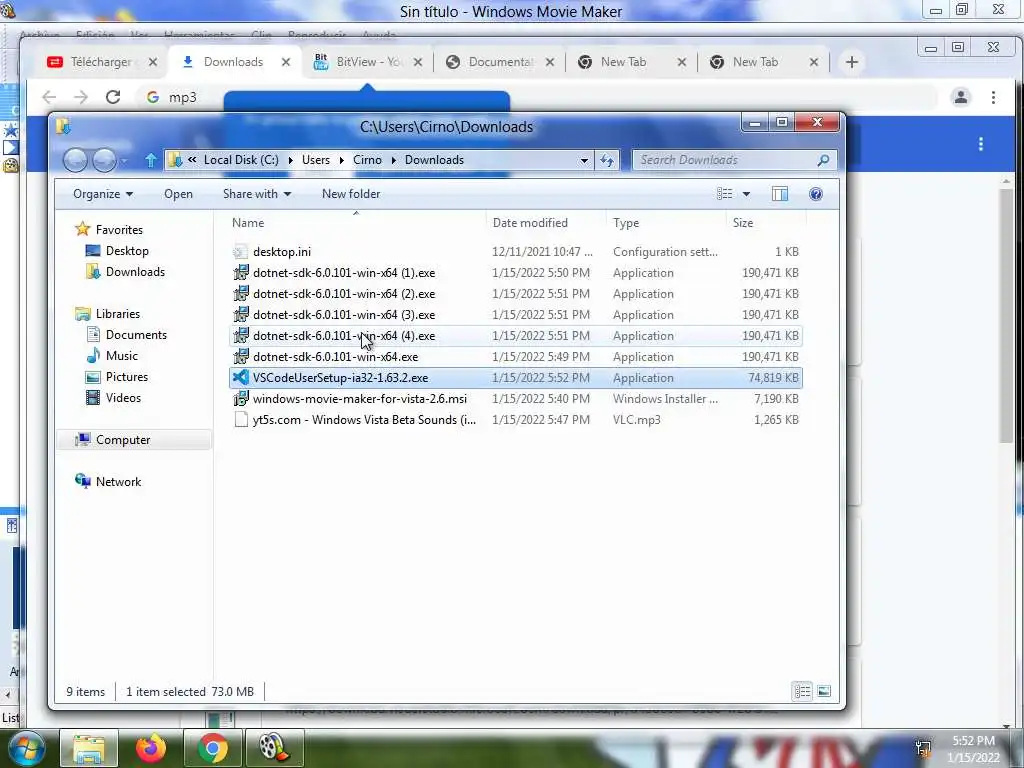Open Videos library in navigation pane
The height and width of the screenshot is (768, 1024).
click(123, 397)
